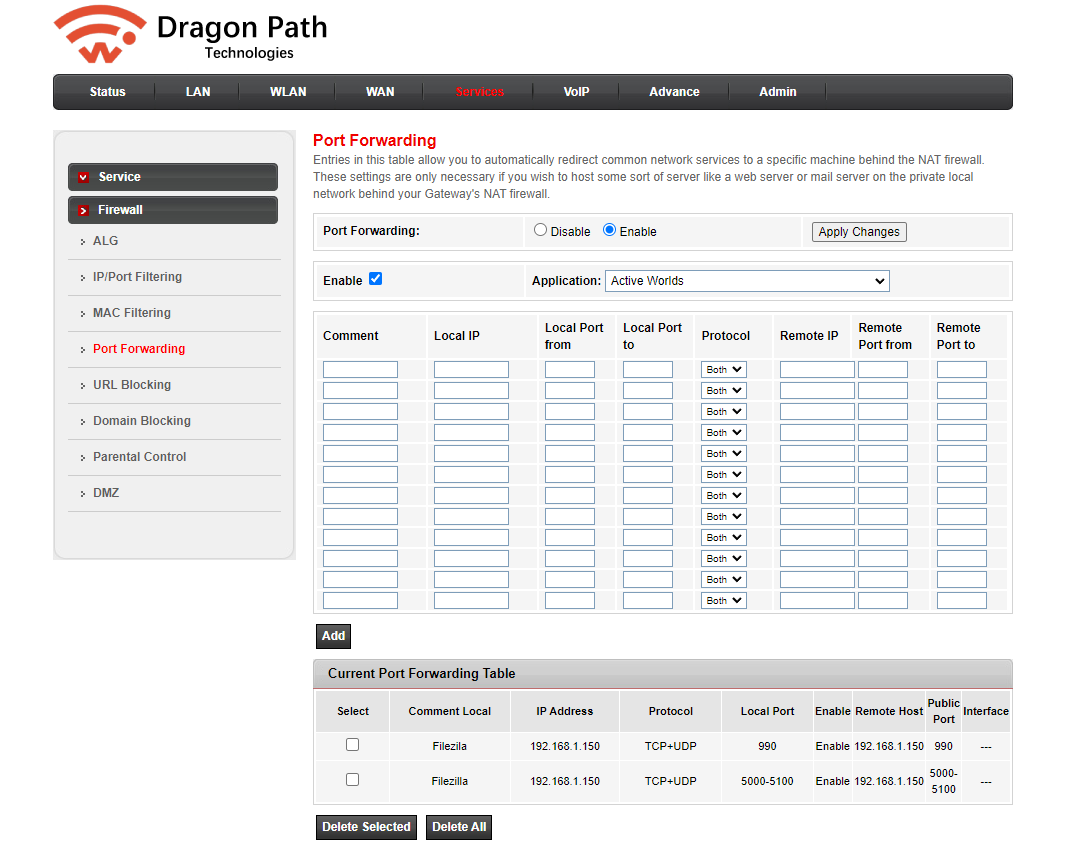Expand the Service section arrow icon
Image resolution: width=1084 pixels, height=858 pixels.
pos(84,177)
